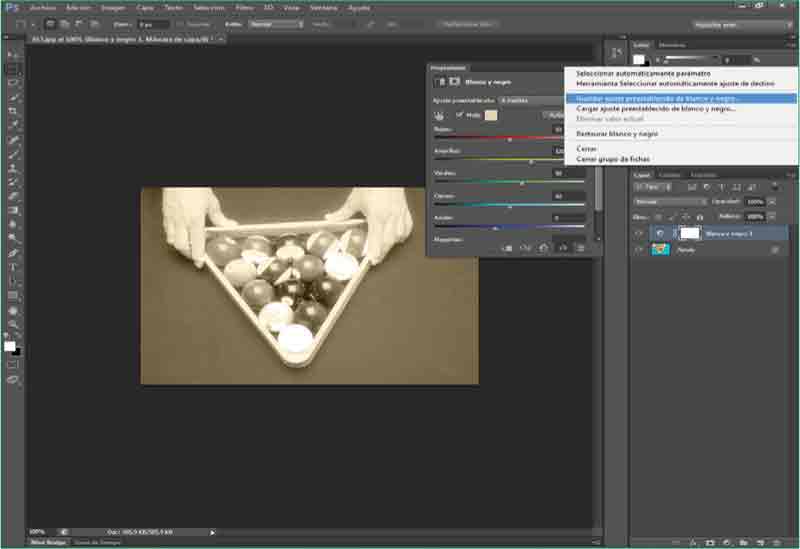Select the Horizontal Type tool
The image size is (800, 549).
pyautogui.click(x=13, y=267)
